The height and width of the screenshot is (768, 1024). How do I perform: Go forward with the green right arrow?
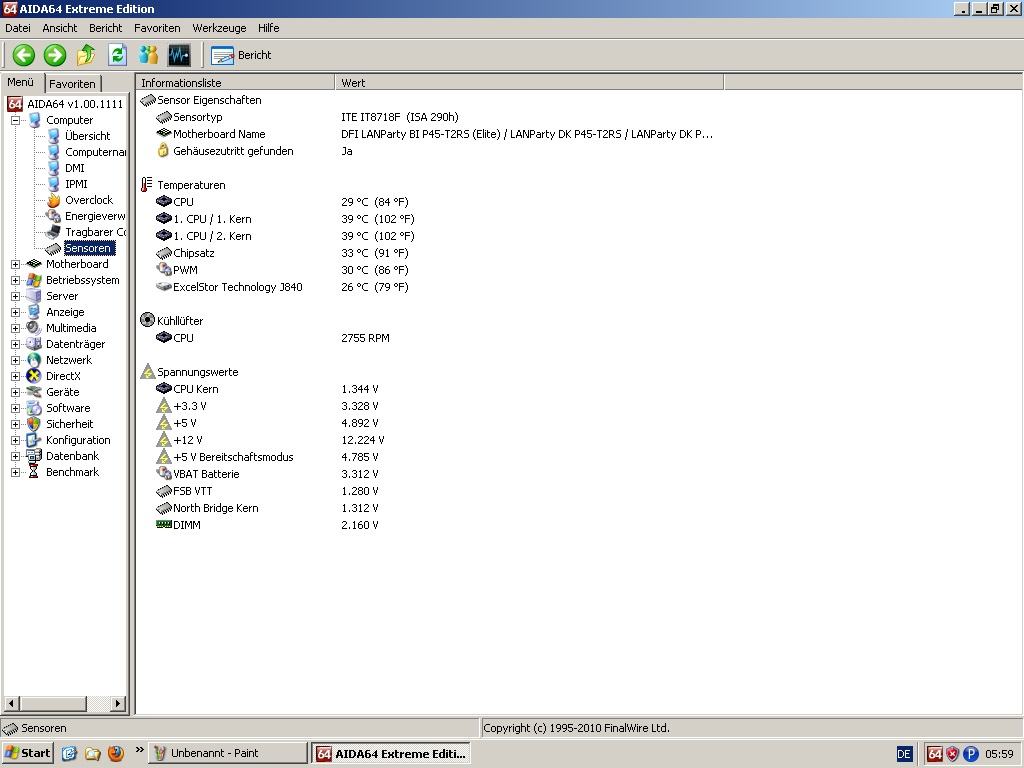55,55
